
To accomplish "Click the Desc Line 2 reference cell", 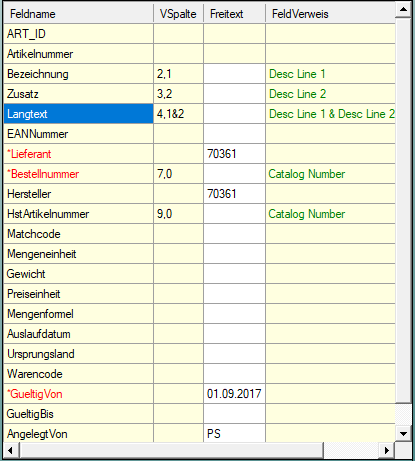I will [x=330, y=94].
